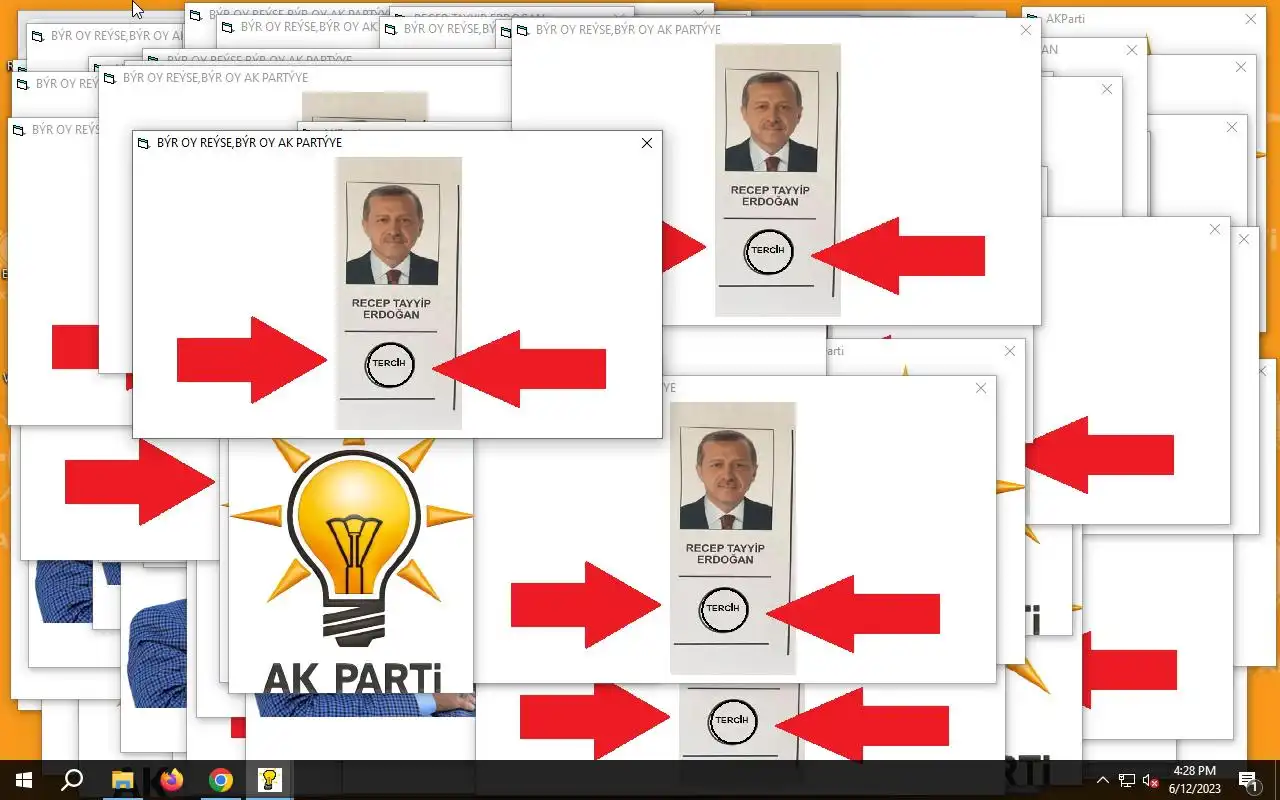Close the AKParti titled window
Viewport: 1280px width, 800px height.
point(1251,19)
